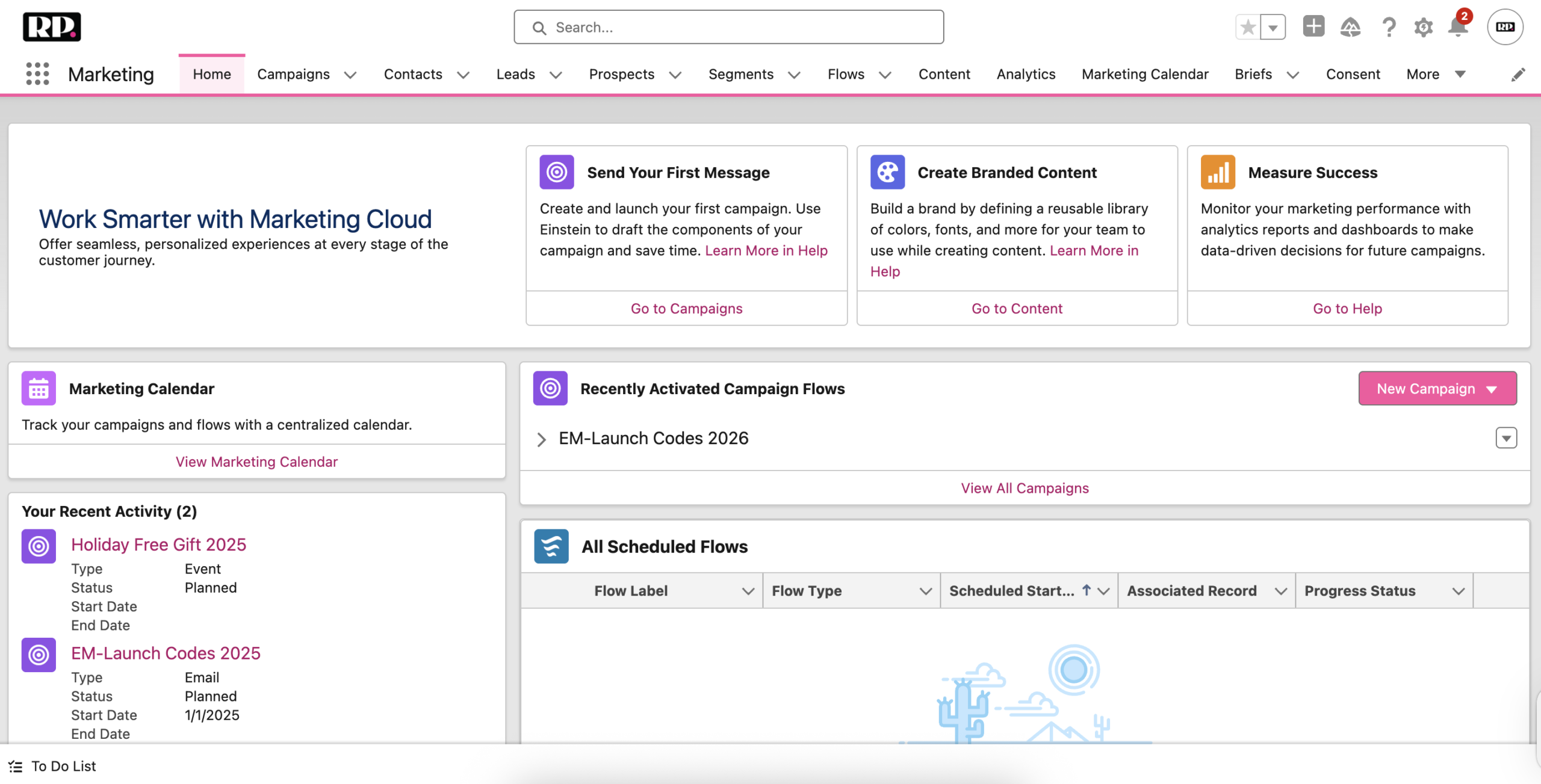Open the favorites list dropdown arrow
The height and width of the screenshot is (784, 1541).
point(1273,27)
